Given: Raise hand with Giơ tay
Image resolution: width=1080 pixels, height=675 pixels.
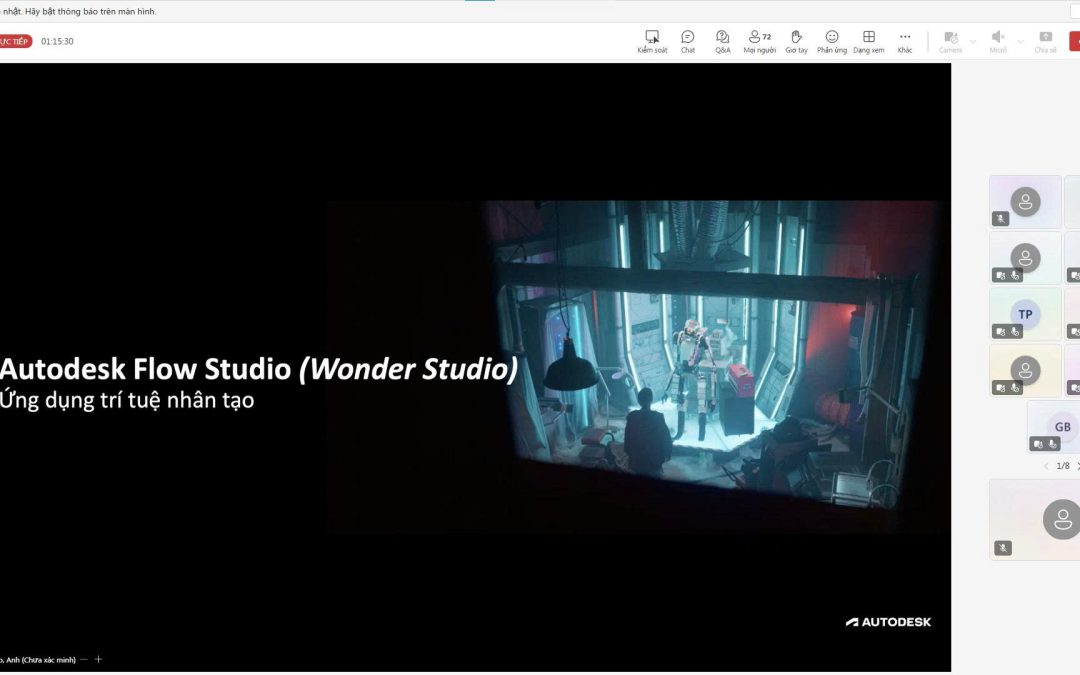Looking at the screenshot, I should coord(796,41).
